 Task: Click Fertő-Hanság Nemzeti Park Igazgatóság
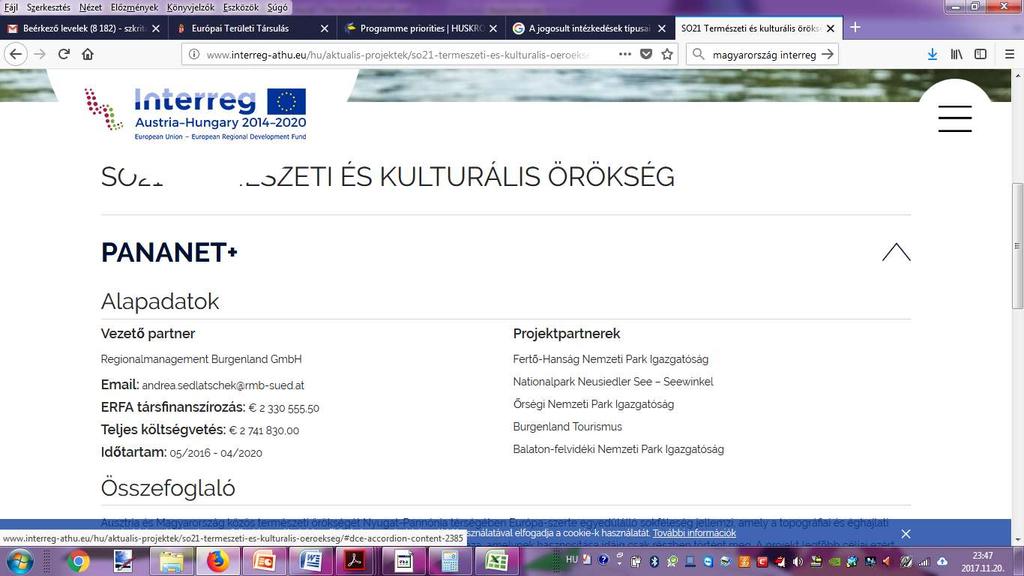pyautogui.click(x=611, y=359)
